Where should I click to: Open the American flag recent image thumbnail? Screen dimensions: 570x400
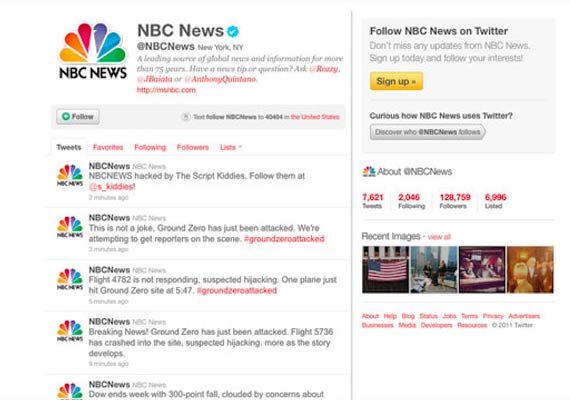385,269
